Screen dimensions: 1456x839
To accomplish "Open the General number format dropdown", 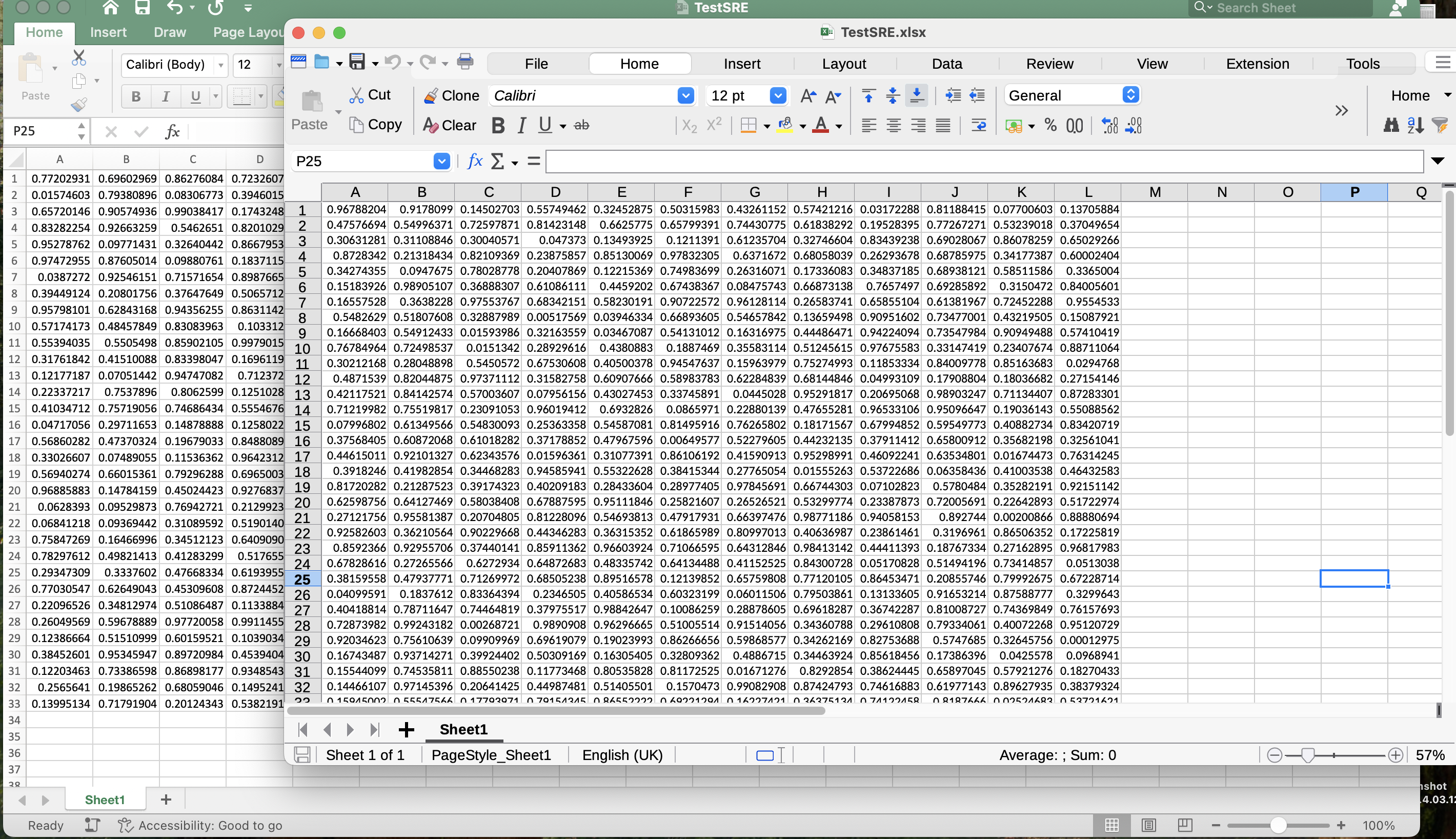I will (1130, 96).
